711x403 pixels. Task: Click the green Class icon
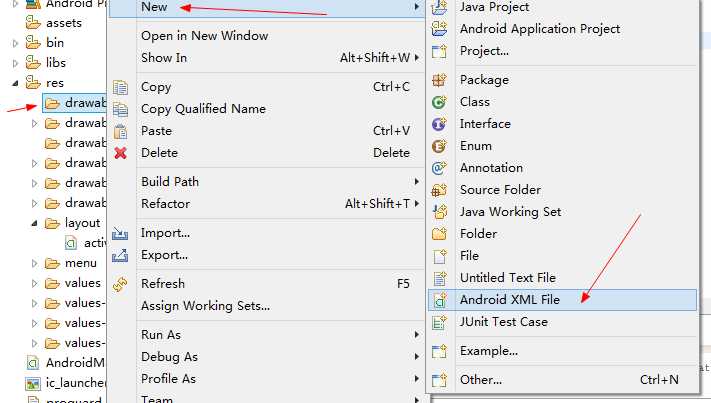[439, 102]
